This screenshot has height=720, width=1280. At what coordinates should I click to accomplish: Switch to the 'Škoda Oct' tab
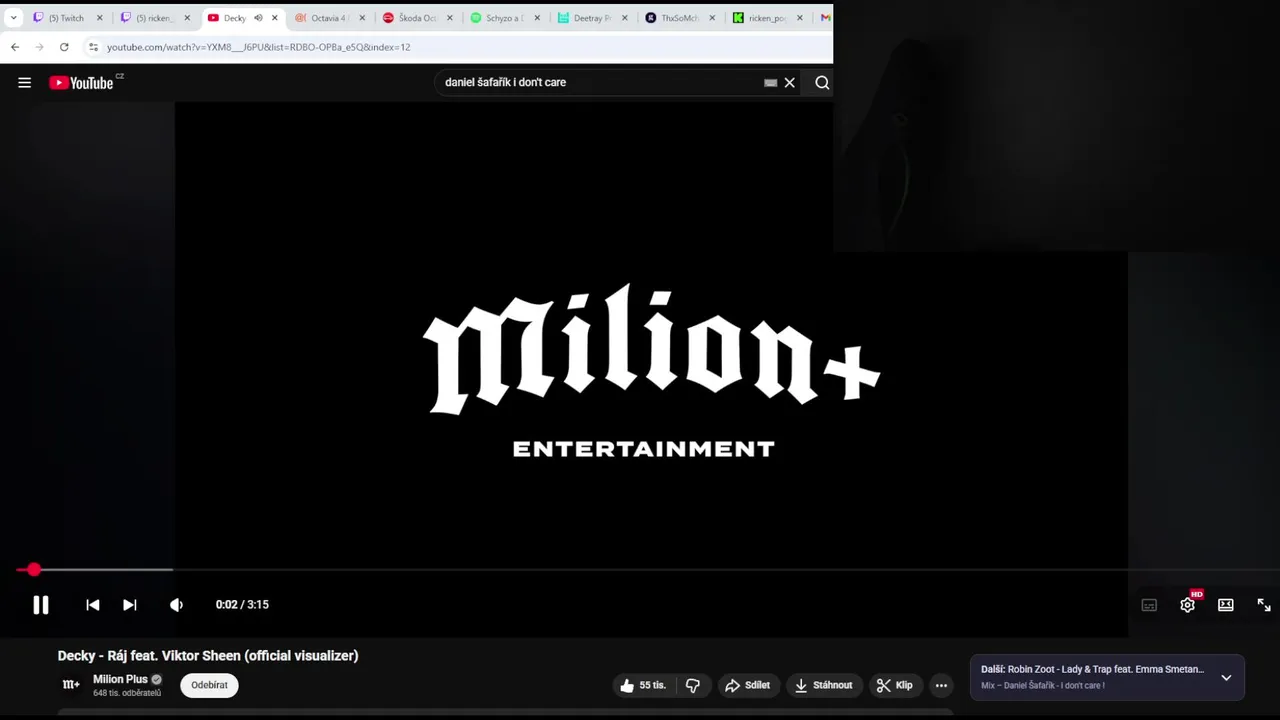[416, 18]
